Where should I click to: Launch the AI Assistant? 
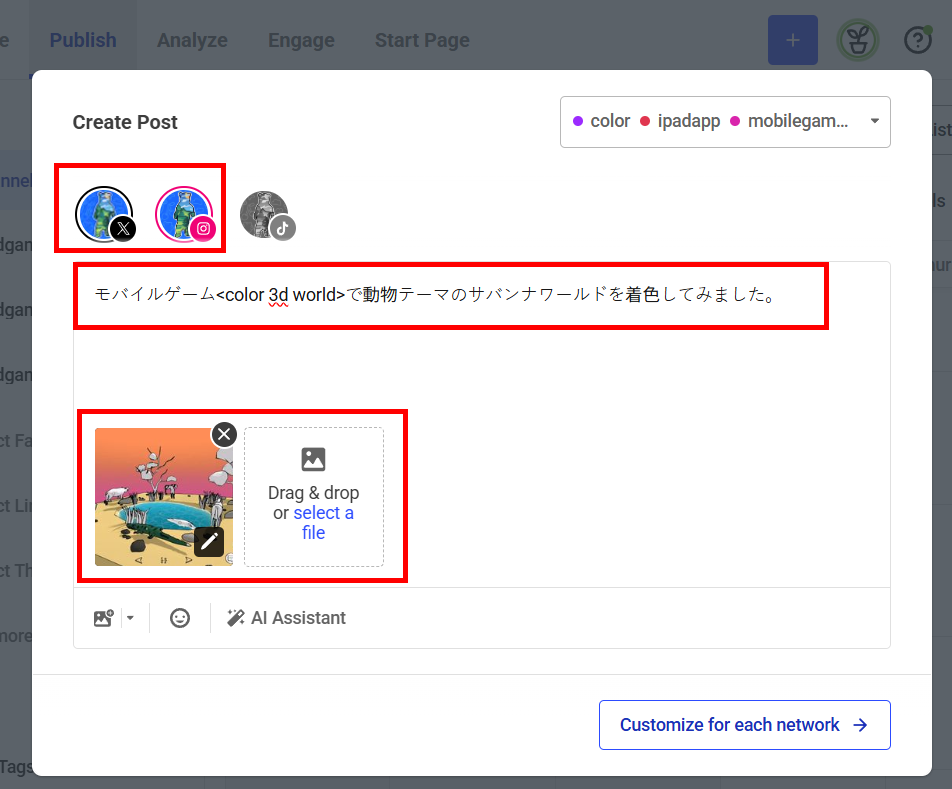pyautogui.click(x=286, y=618)
